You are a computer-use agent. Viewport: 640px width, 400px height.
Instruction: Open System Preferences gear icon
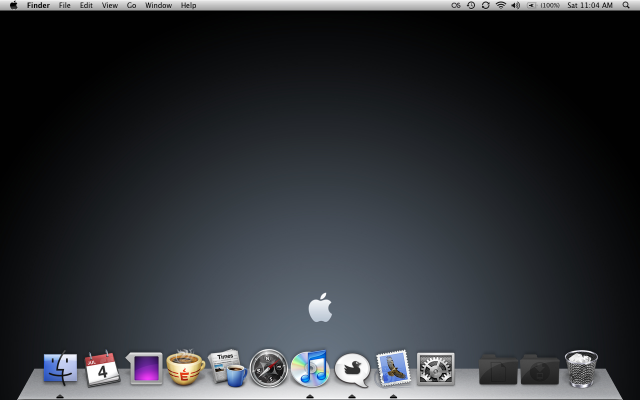[x=436, y=369]
